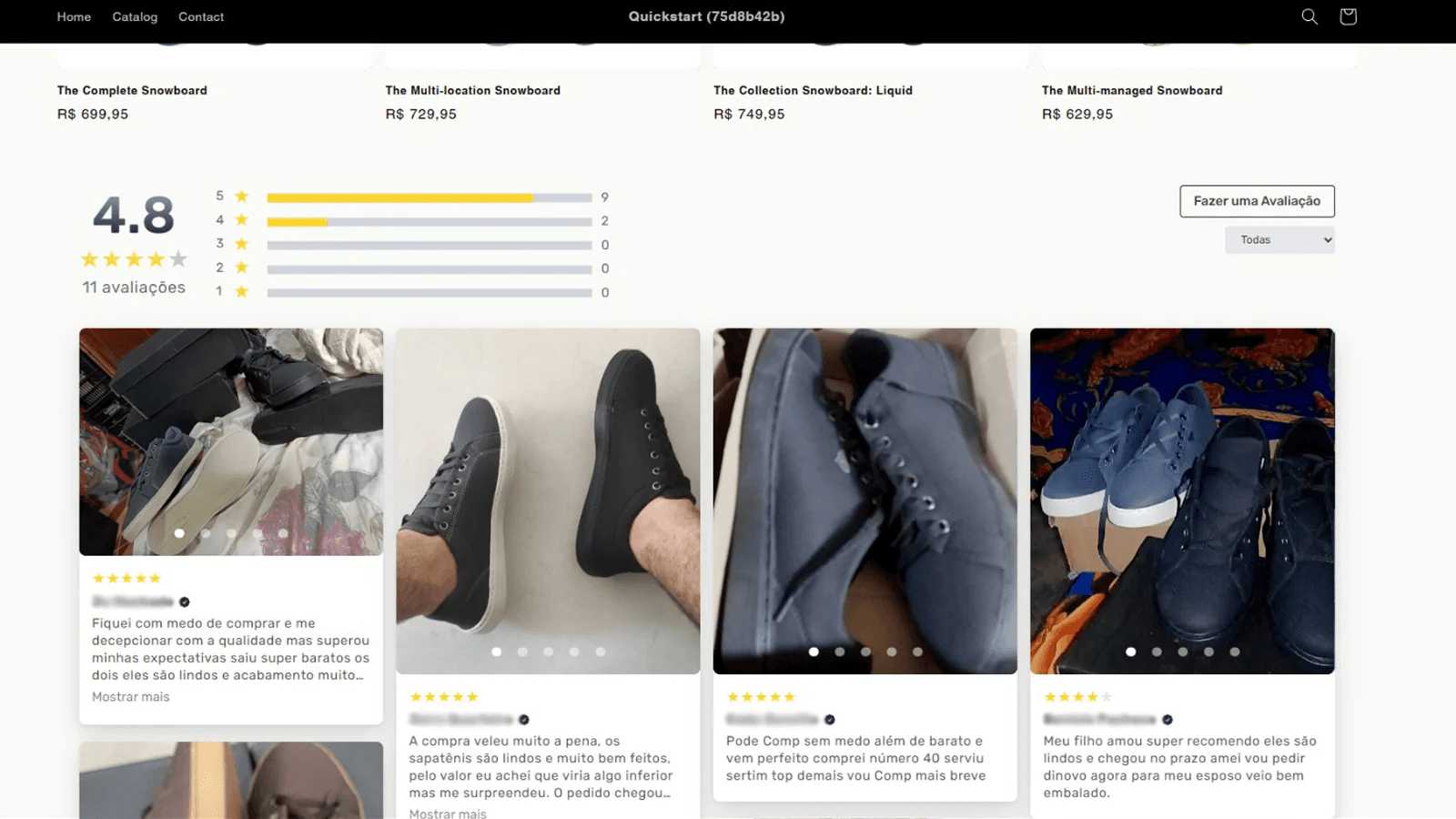This screenshot has height=819, width=1456.
Task: Expand 'Mostrar mais' on the first review
Action: 129,696
